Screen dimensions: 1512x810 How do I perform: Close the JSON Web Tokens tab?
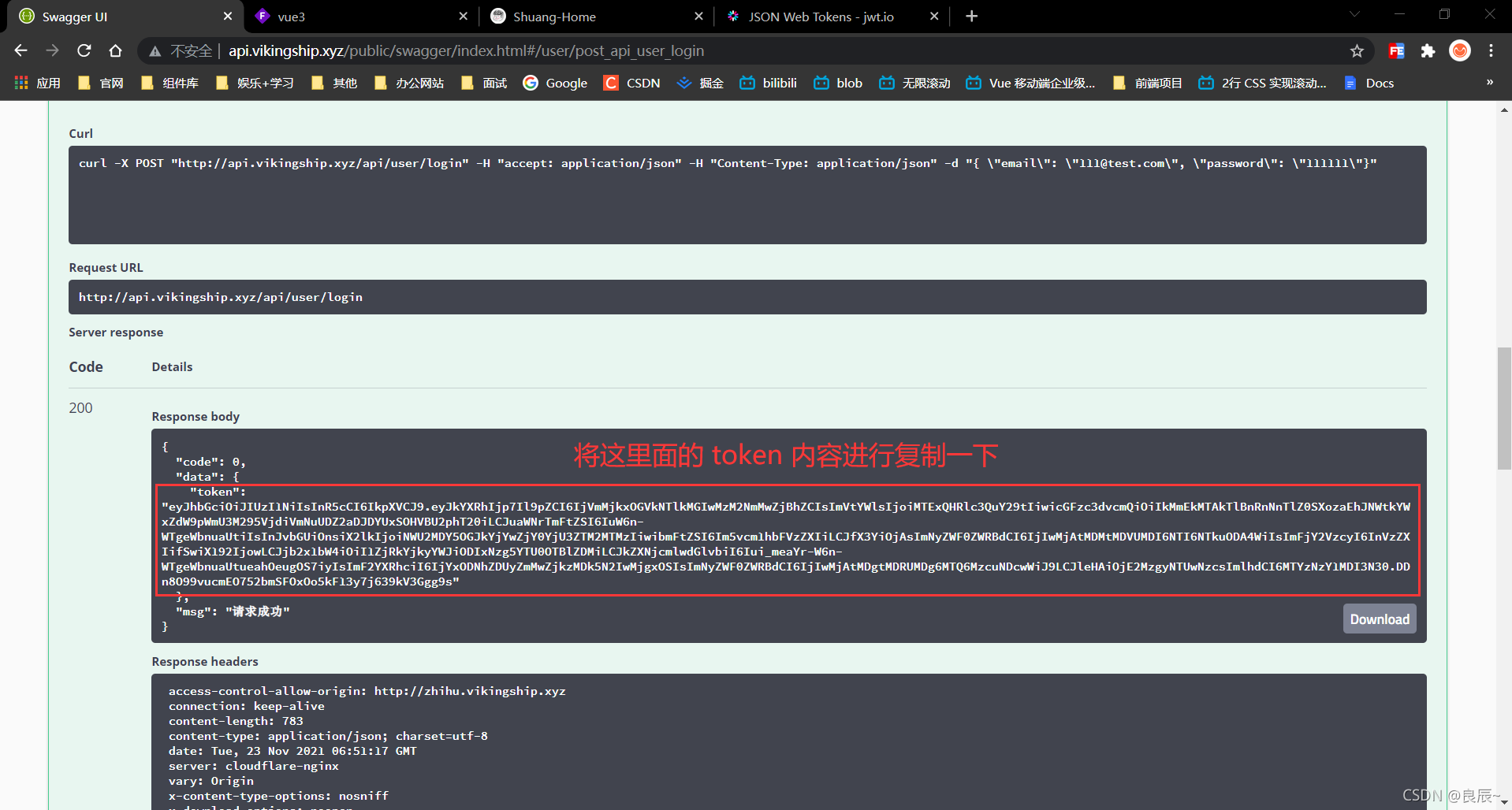coord(934,17)
